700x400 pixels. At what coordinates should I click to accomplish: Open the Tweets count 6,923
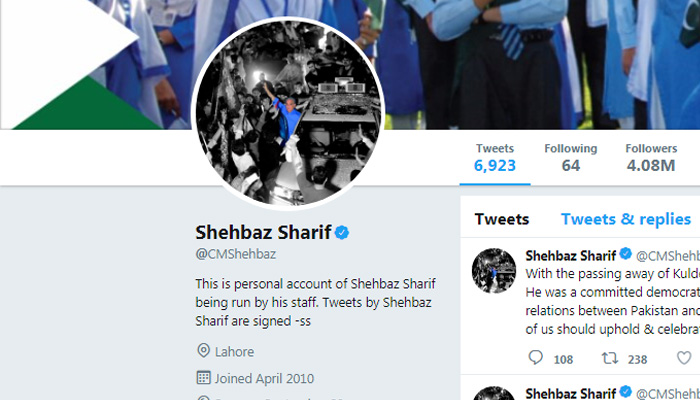(495, 158)
